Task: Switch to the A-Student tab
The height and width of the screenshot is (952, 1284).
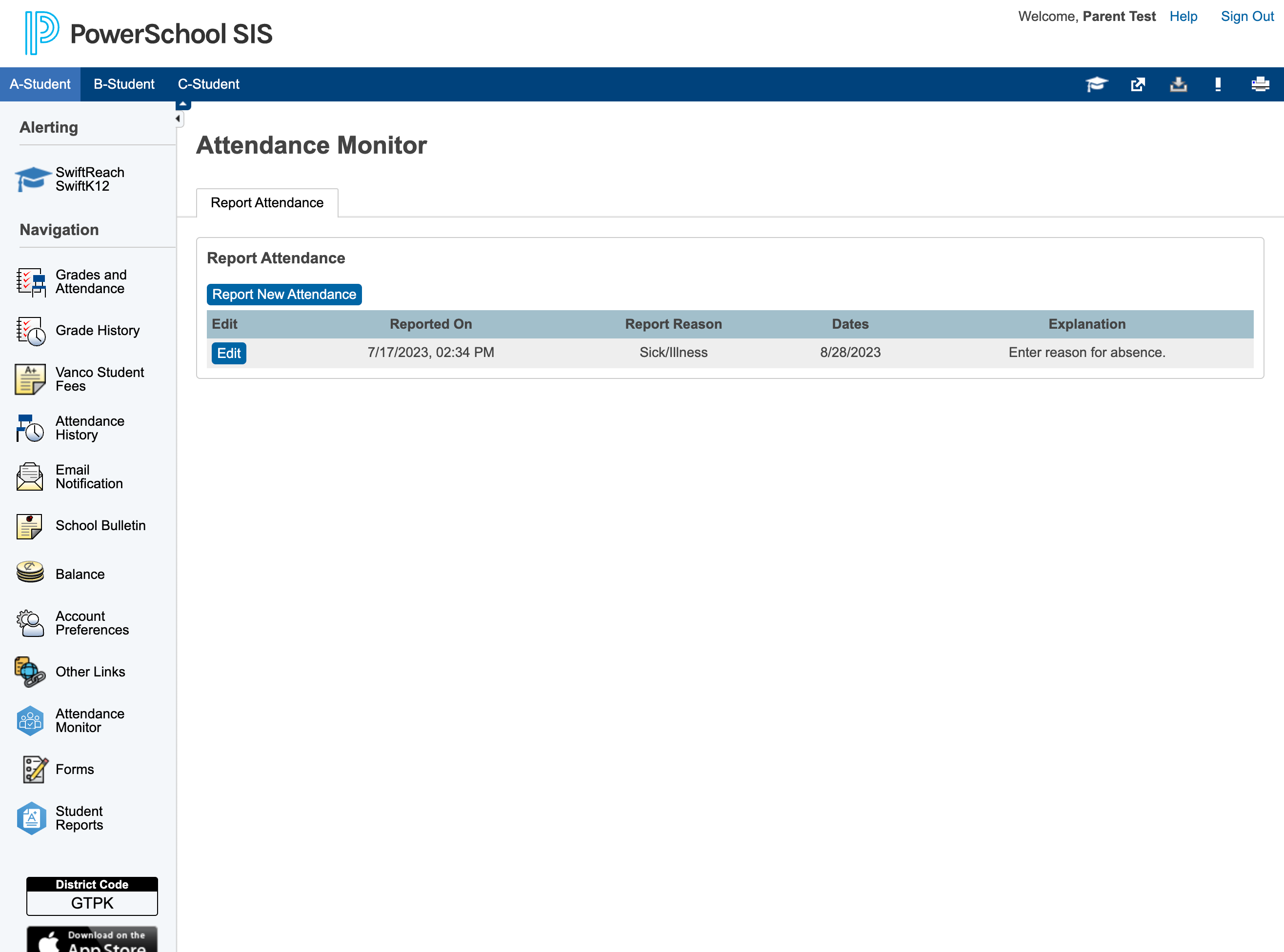Action: (x=40, y=84)
